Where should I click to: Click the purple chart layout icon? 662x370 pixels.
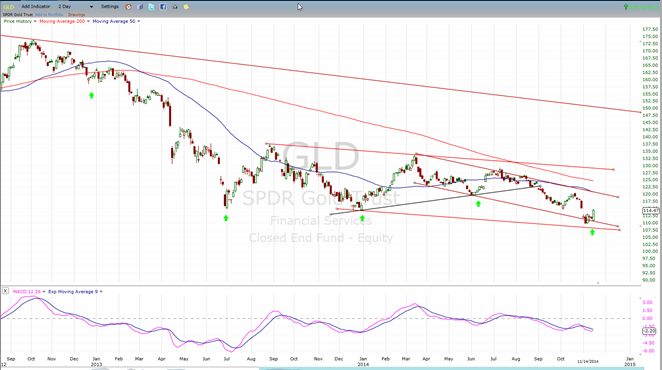point(140,7)
